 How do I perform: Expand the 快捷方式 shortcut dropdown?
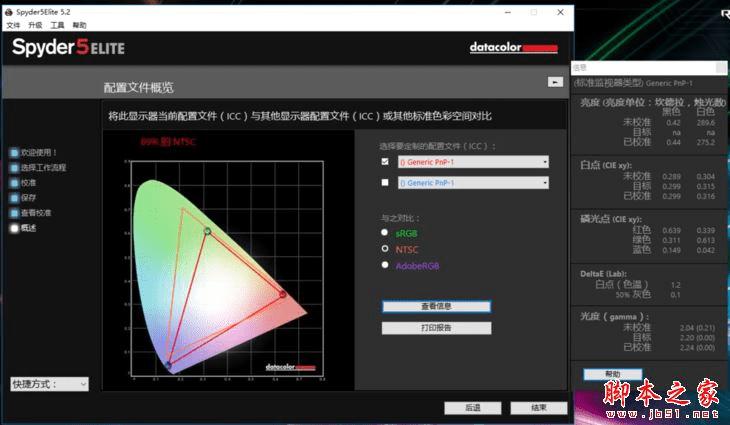pos(49,384)
